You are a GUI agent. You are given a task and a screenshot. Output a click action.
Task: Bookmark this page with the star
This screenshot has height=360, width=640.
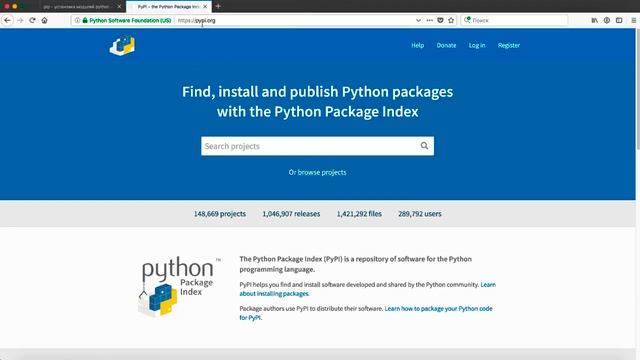click(x=451, y=20)
